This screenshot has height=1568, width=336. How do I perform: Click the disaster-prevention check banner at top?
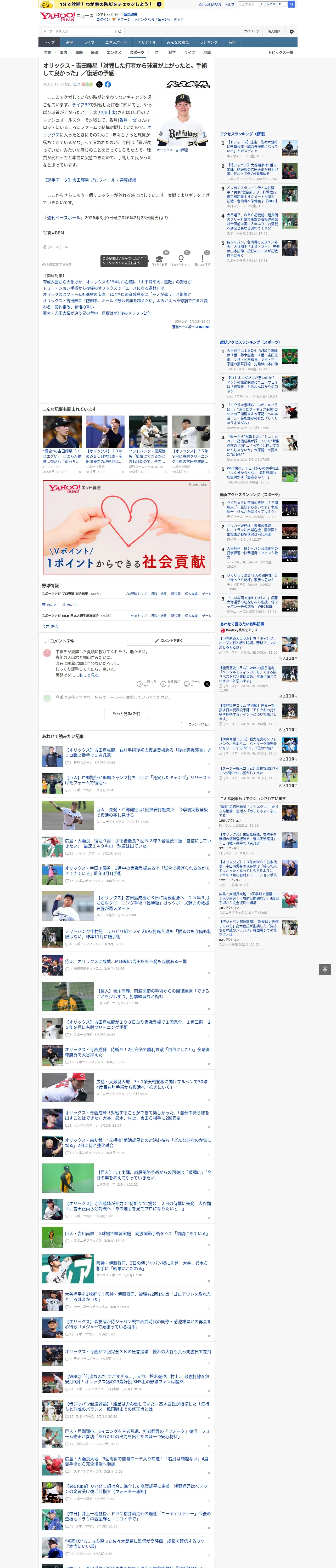tap(102, 4)
